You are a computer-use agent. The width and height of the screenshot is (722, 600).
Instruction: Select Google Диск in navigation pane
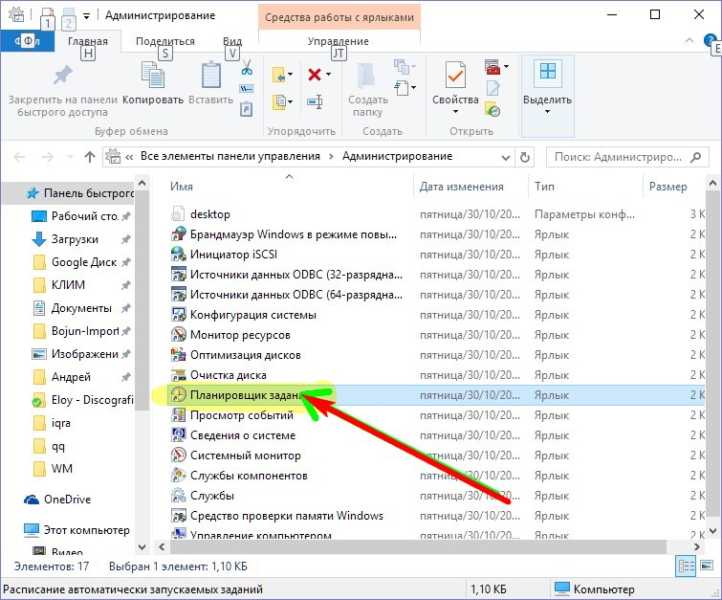click(x=81, y=262)
